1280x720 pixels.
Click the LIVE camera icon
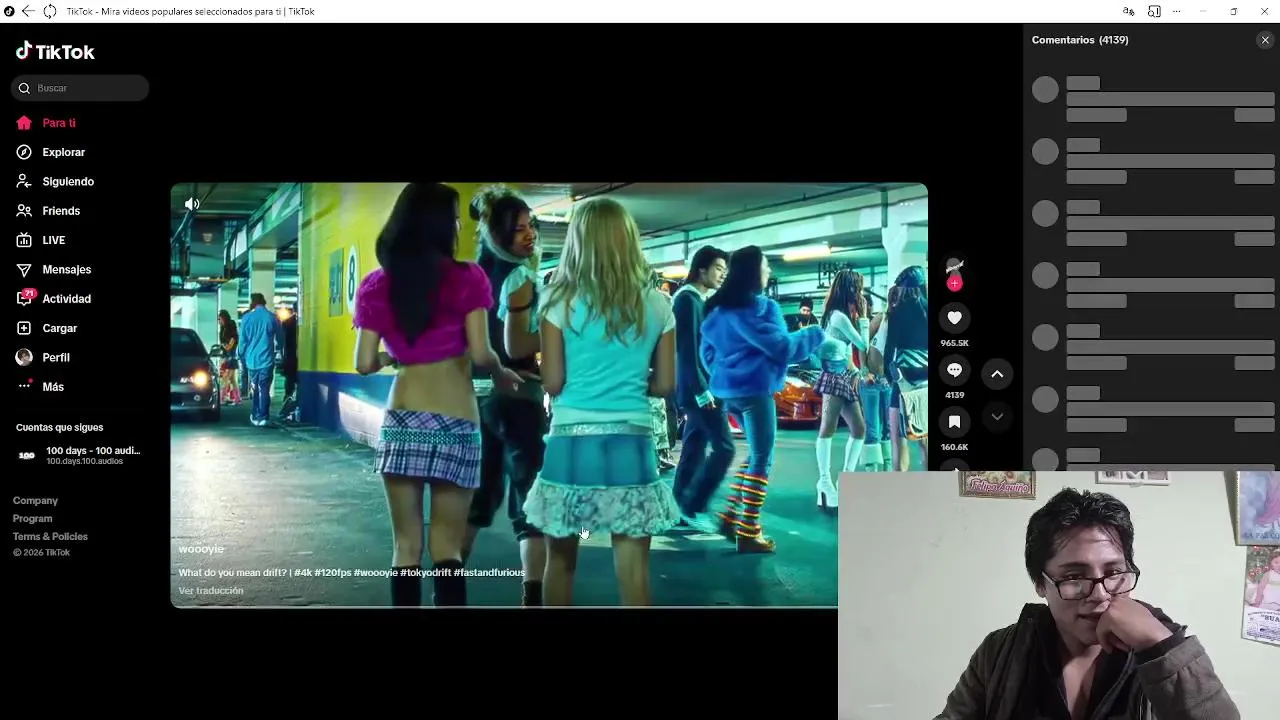pyautogui.click(x=24, y=240)
